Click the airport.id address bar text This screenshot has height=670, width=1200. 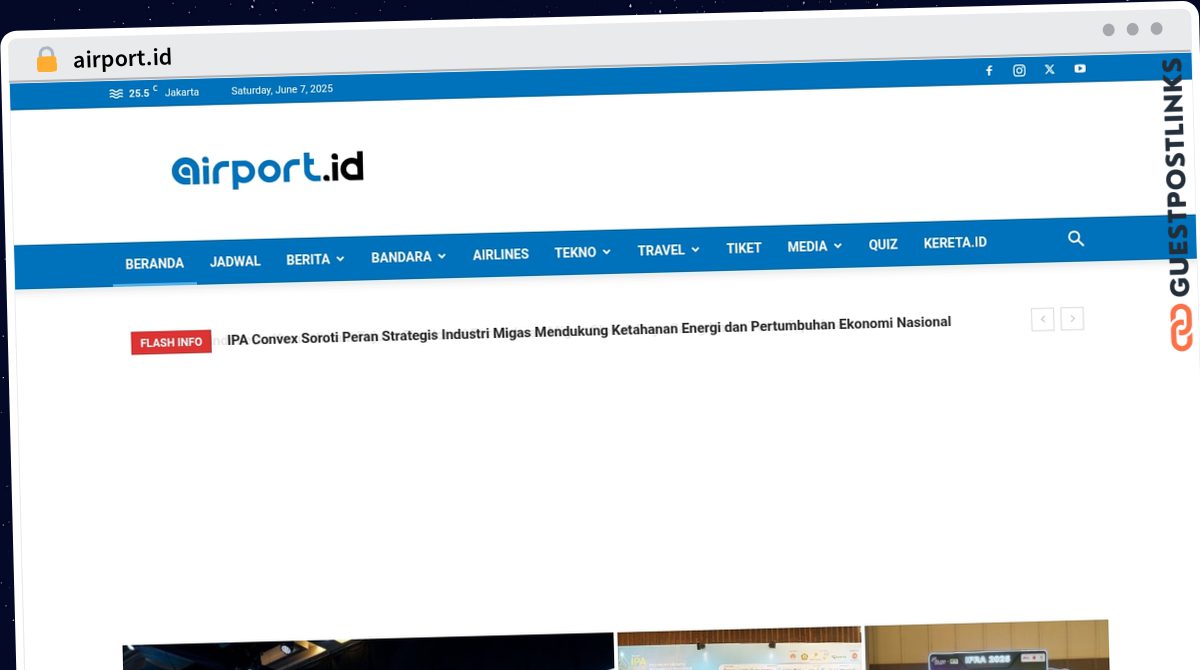[x=122, y=59]
